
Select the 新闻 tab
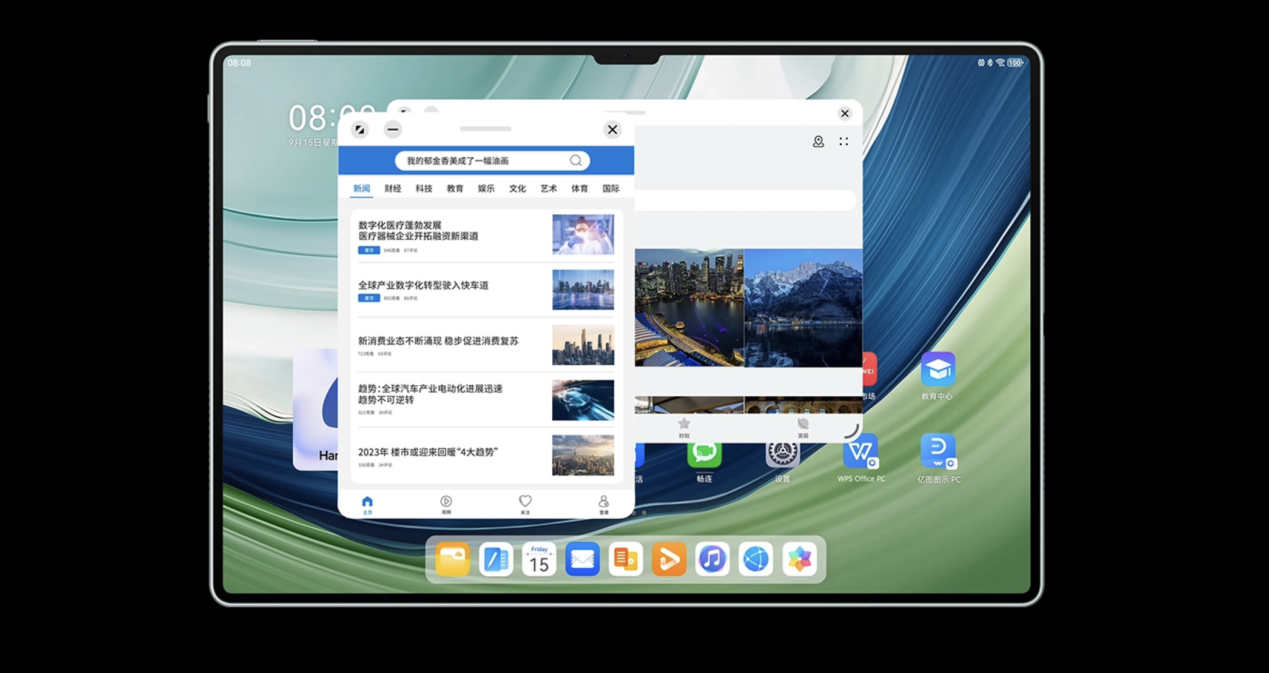pyautogui.click(x=361, y=189)
